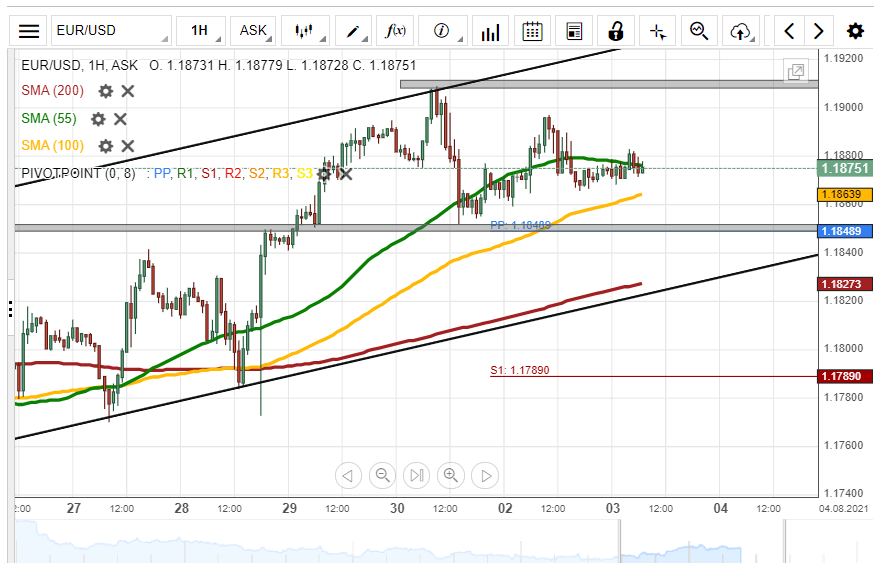Click the pivot price tag 1.18489
Image resolution: width=881 pixels, height=570 pixels.
coord(844,231)
